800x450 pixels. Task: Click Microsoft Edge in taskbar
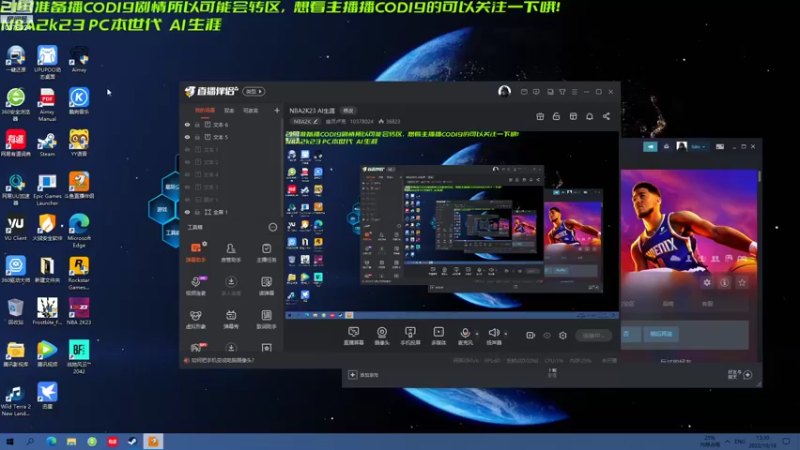pos(51,441)
